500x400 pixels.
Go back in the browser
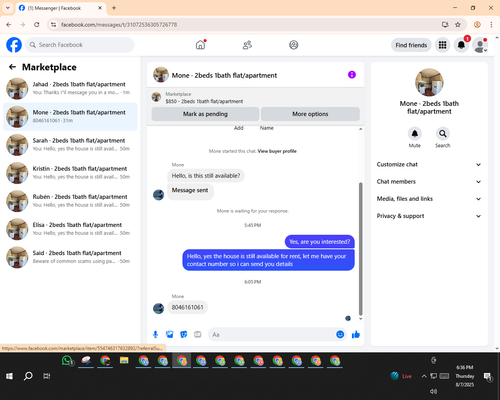pos(9,25)
